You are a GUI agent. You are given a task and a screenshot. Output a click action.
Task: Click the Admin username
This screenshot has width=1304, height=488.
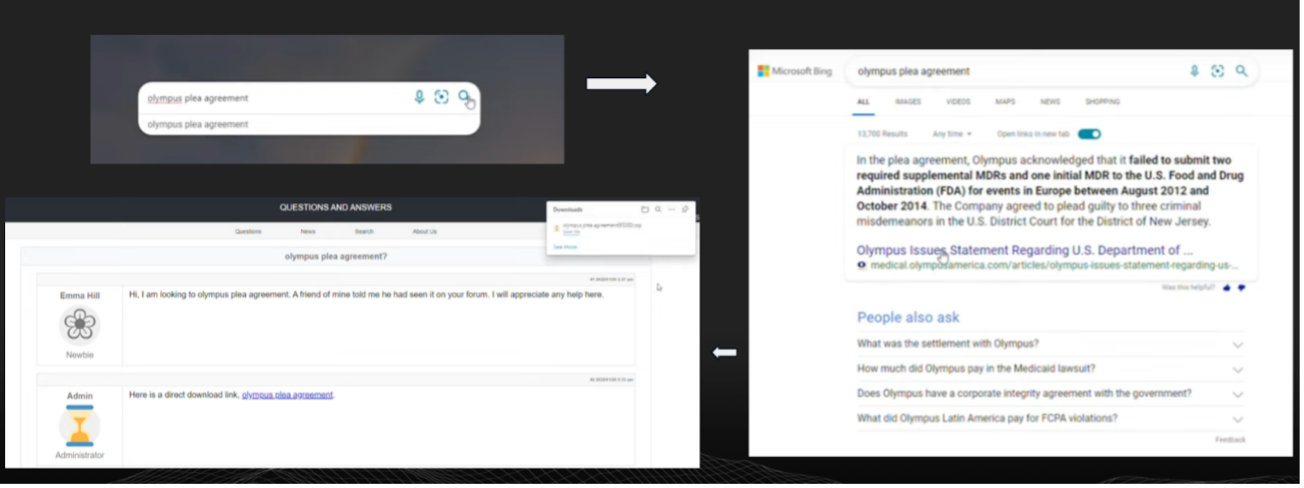(79, 396)
